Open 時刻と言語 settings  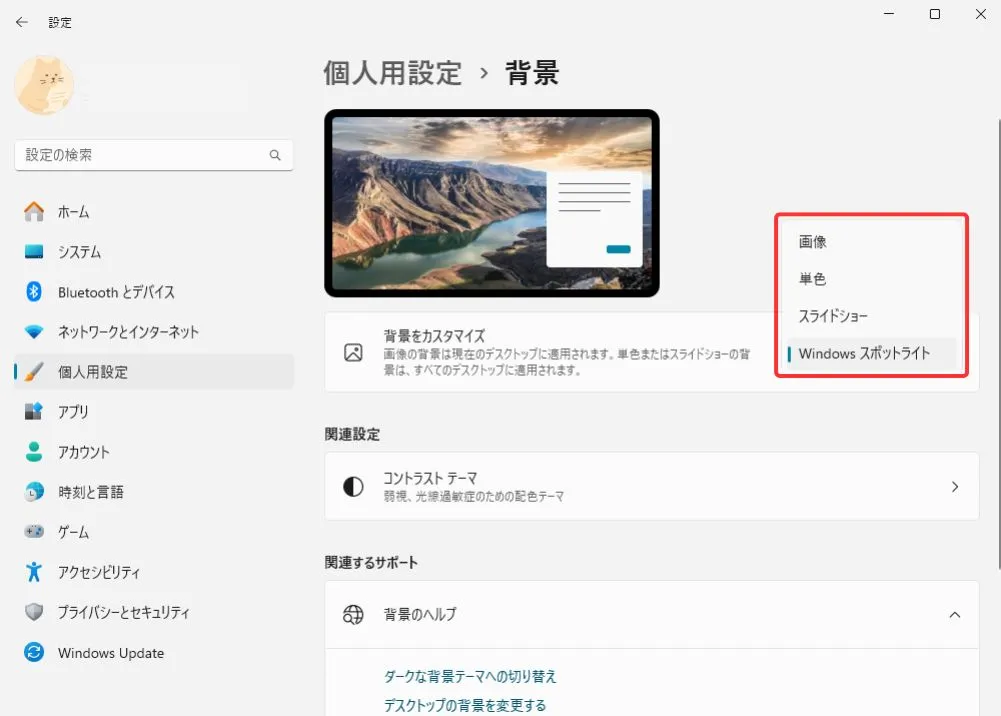(x=154, y=492)
